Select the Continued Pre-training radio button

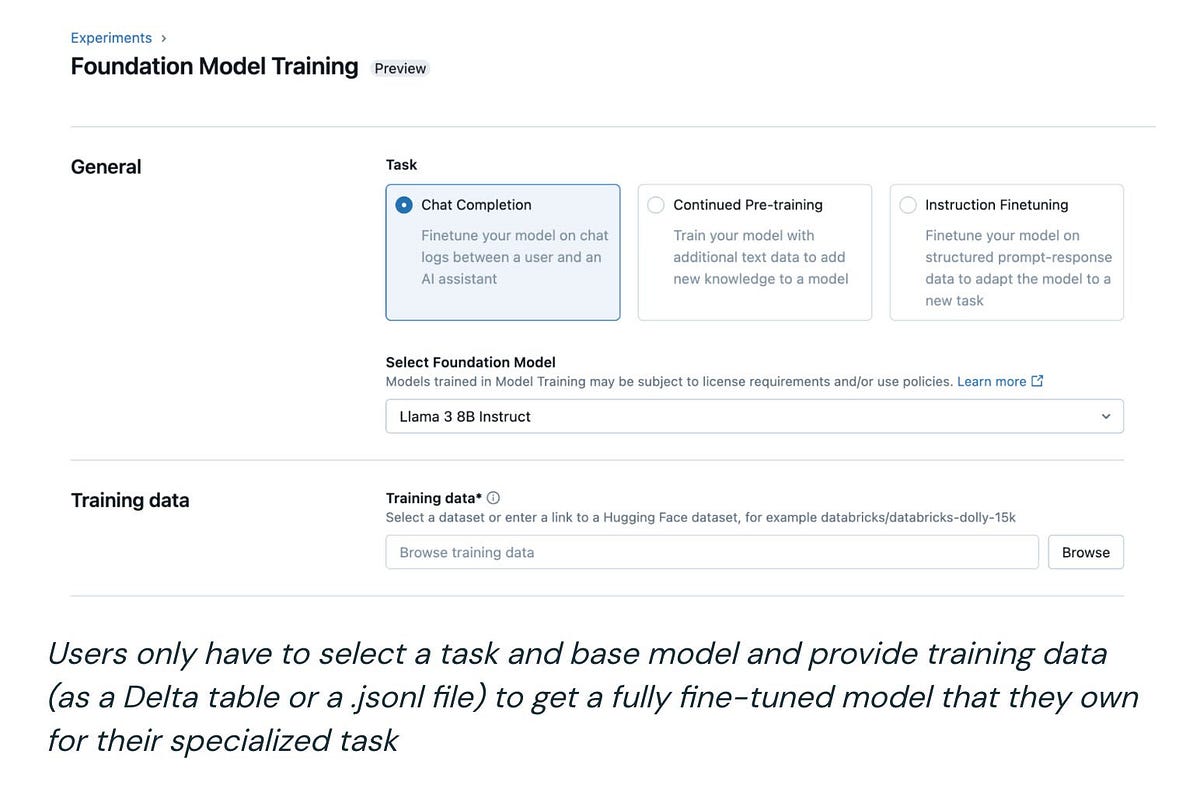coord(656,205)
